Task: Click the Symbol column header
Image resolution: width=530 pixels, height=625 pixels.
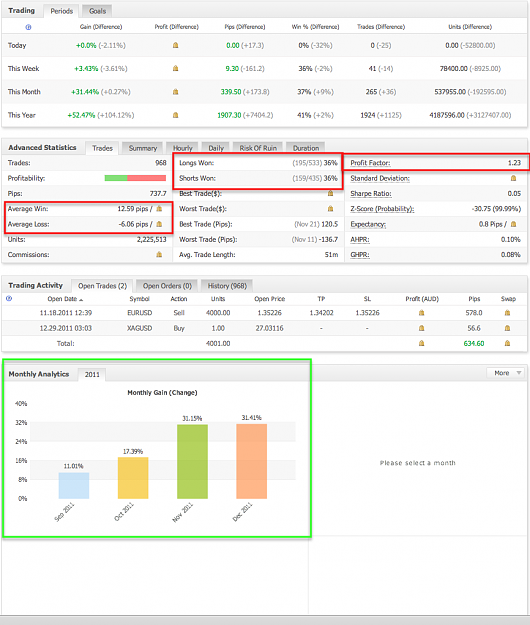Action: 139,299
